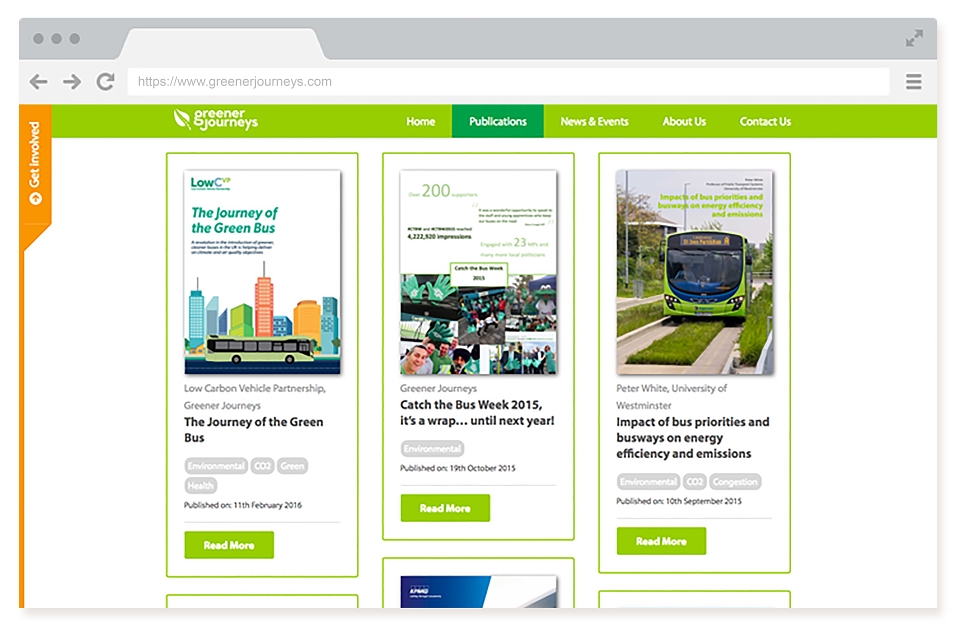Screen dimensions: 960x626
Task: Click the browser forward arrow
Action: [x=72, y=81]
